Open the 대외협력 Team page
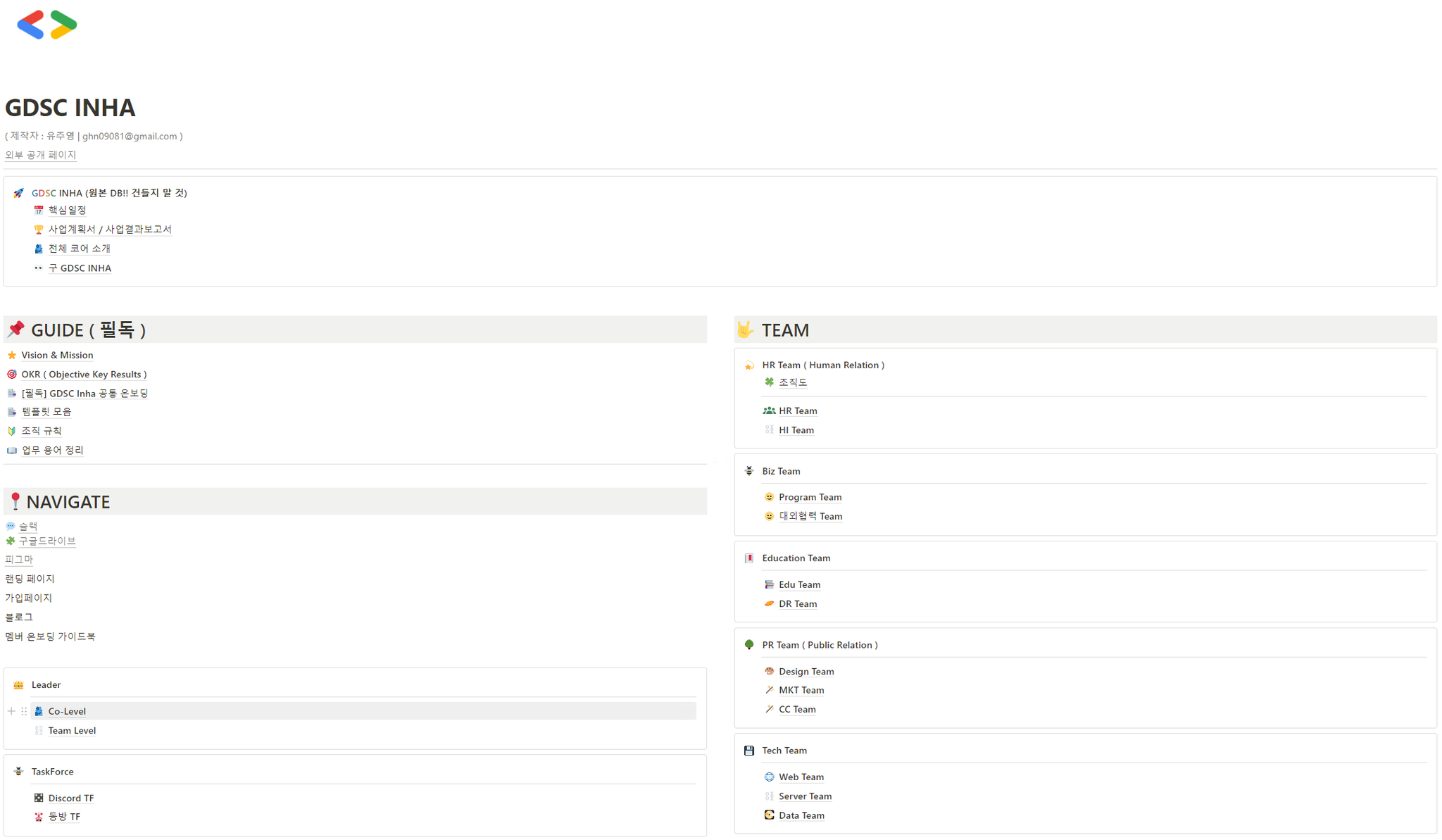Image resolution: width=1442 pixels, height=840 pixels. point(810,516)
